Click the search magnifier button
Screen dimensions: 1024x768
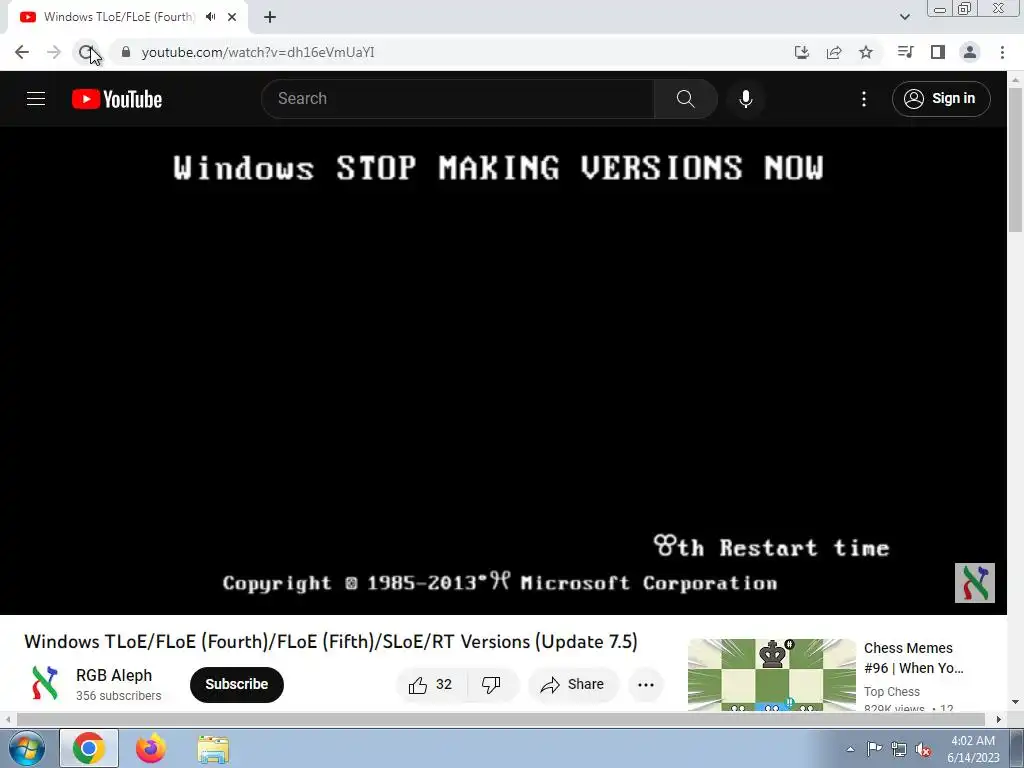pyautogui.click(x=685, y=99)
